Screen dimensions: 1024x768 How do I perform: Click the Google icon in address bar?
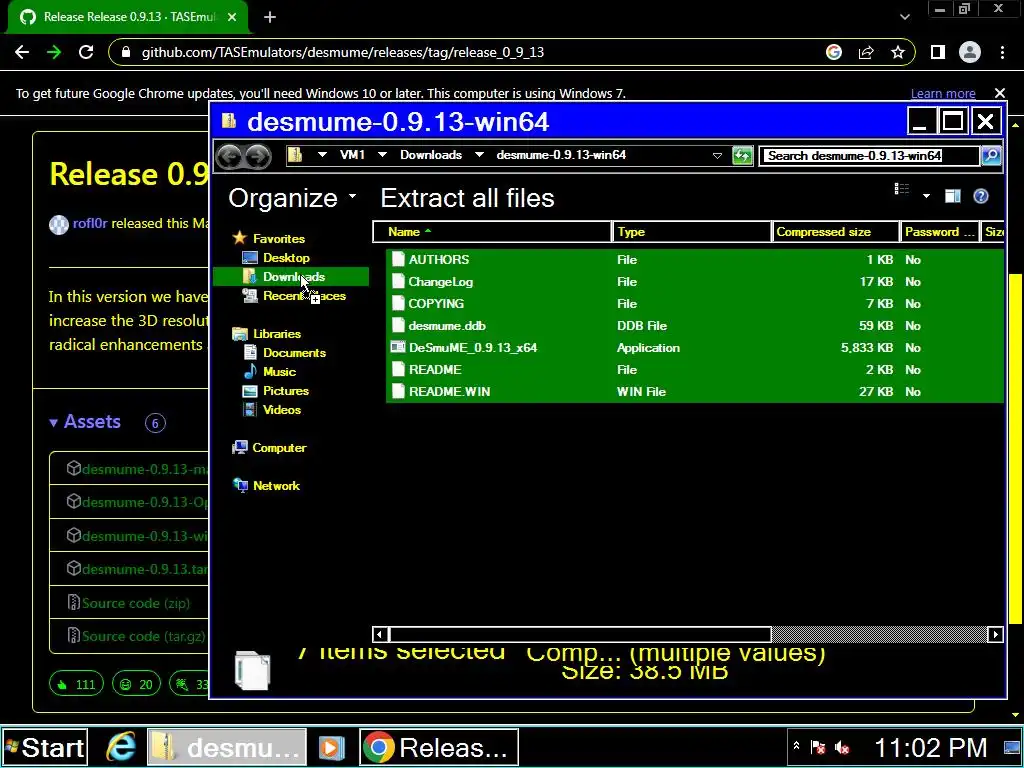[x=834, y=52]
